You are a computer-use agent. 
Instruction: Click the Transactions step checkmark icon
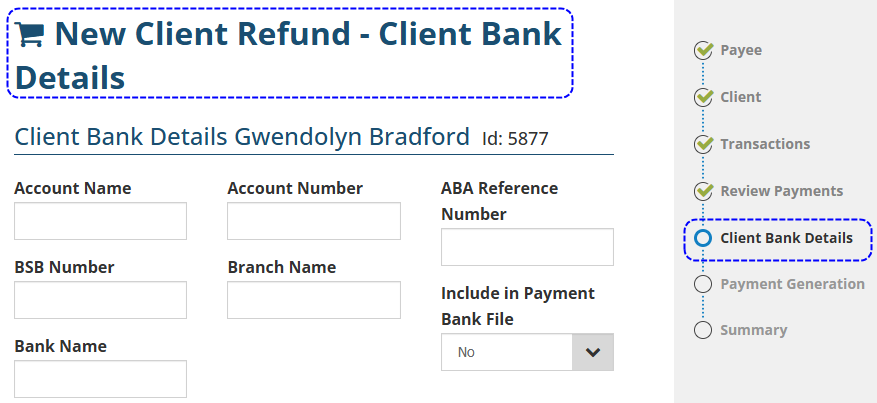click(703, 144)
